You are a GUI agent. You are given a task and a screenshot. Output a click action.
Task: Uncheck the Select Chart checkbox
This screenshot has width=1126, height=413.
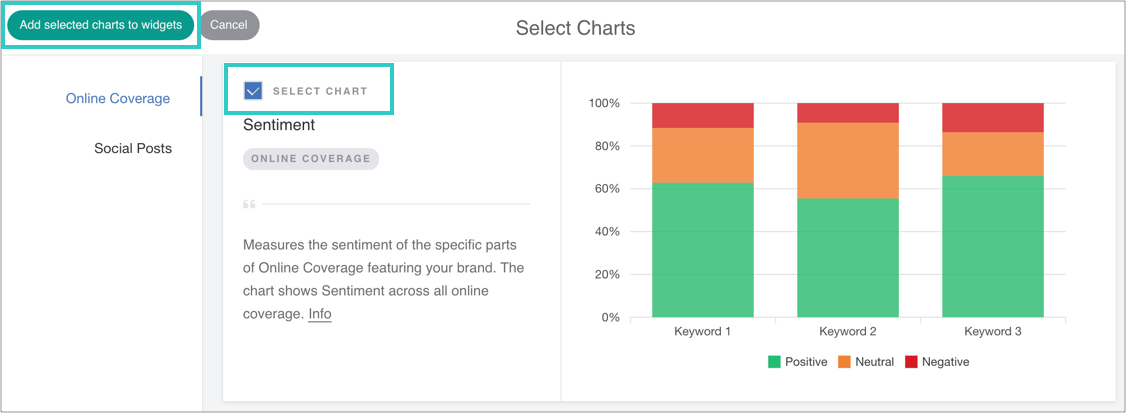(x=253, y=91)
